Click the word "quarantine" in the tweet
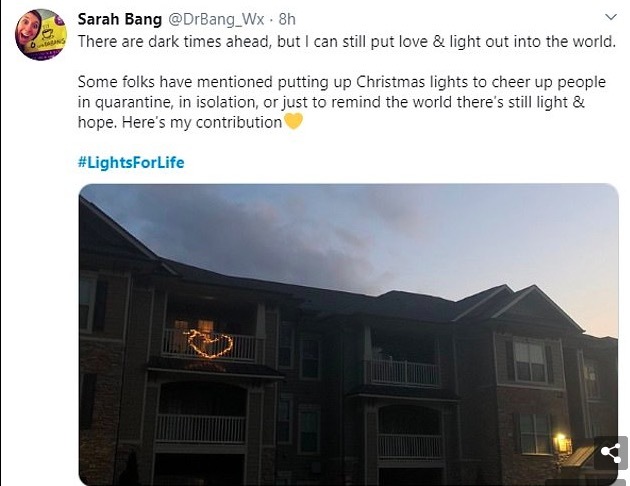This screenshot has width=630, height=486. 141,103
